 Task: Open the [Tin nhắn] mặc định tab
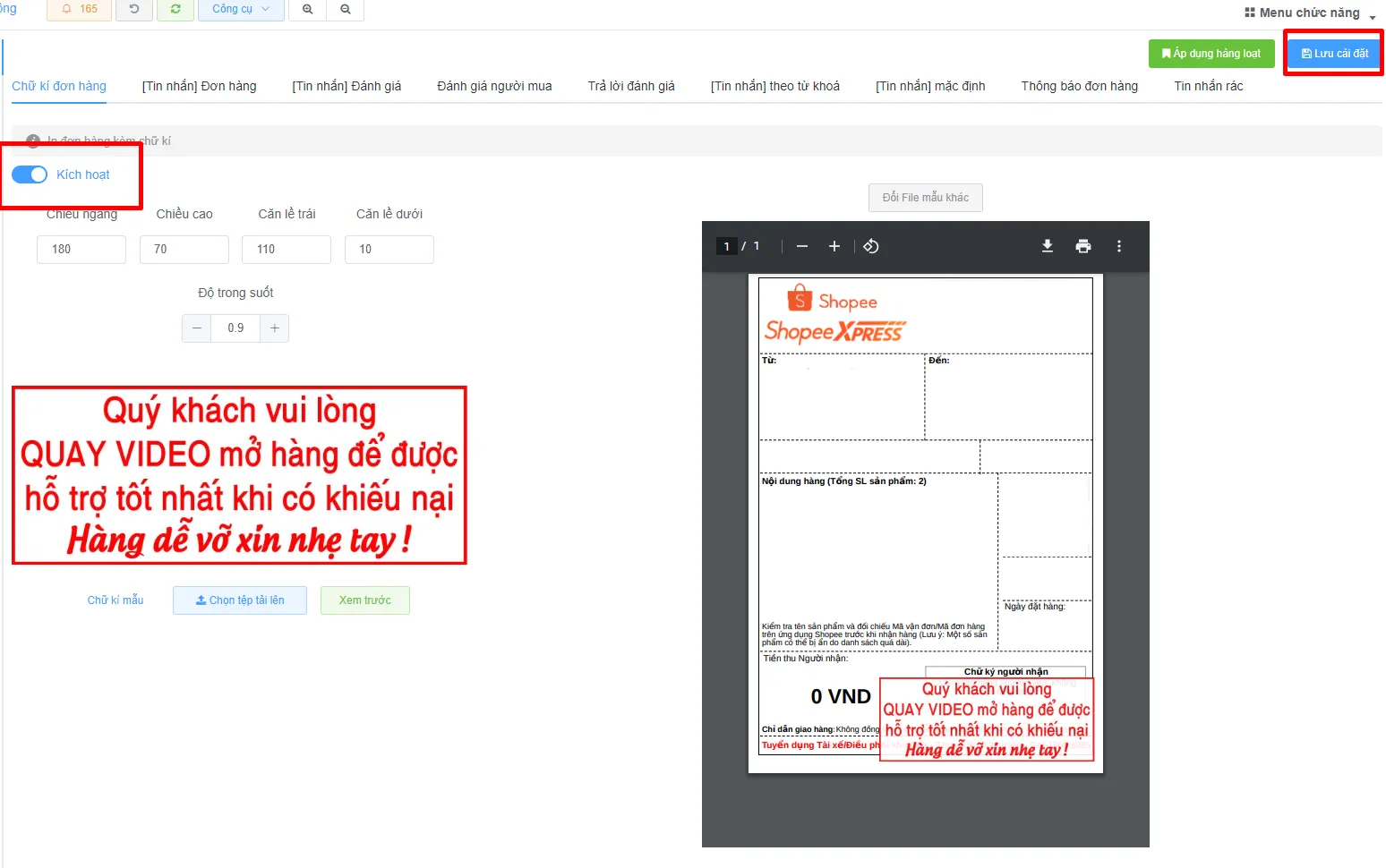click(930, 86)
